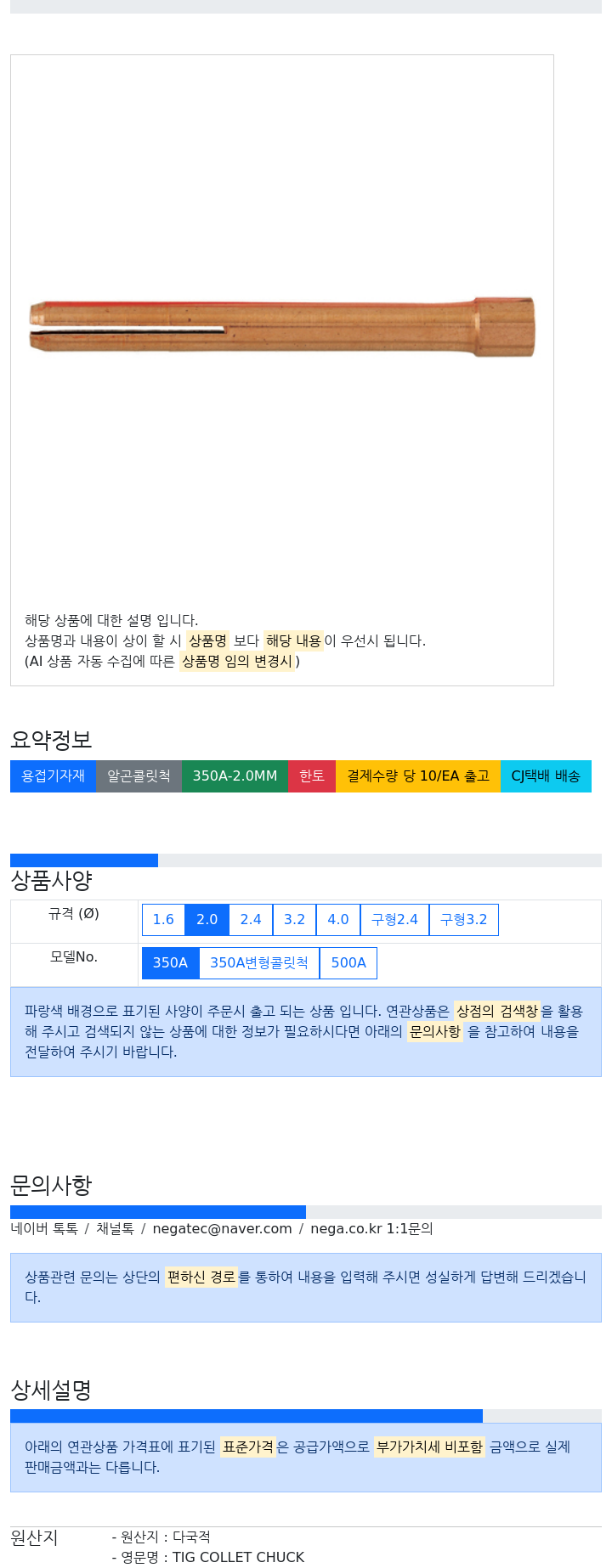Click the negatec@naver.com contact email
Viewport: 612px width, 1568px height.
(x=222, y=1229)
